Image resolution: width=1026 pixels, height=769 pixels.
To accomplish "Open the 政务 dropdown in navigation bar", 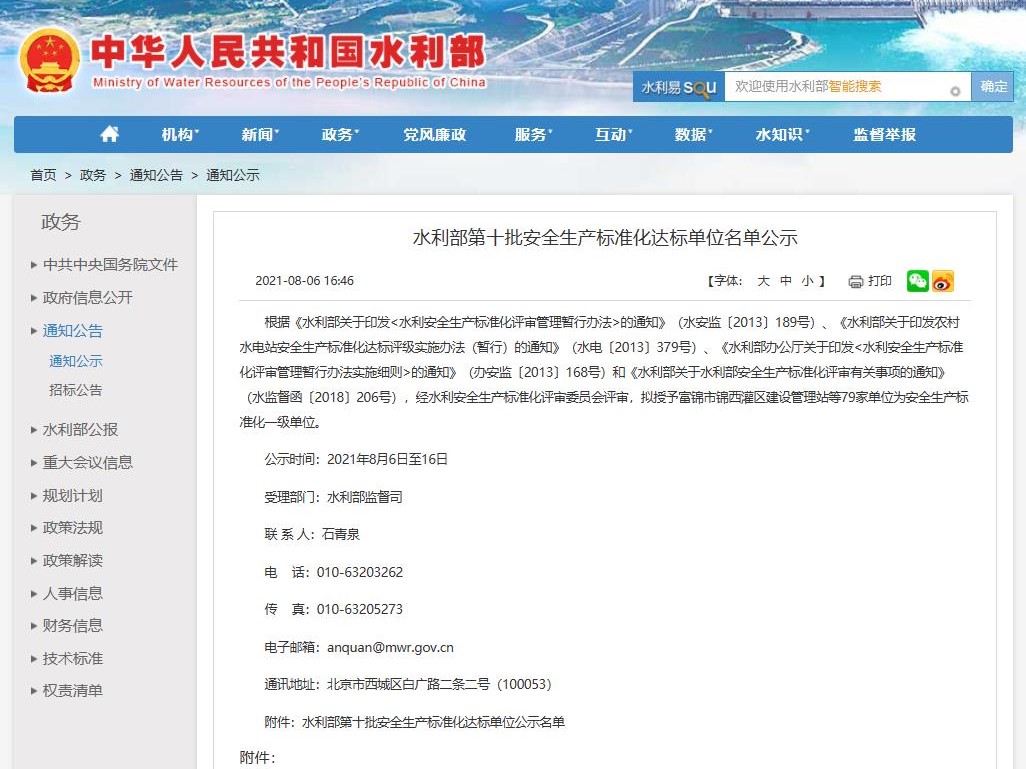I will (x=340, y=134).
